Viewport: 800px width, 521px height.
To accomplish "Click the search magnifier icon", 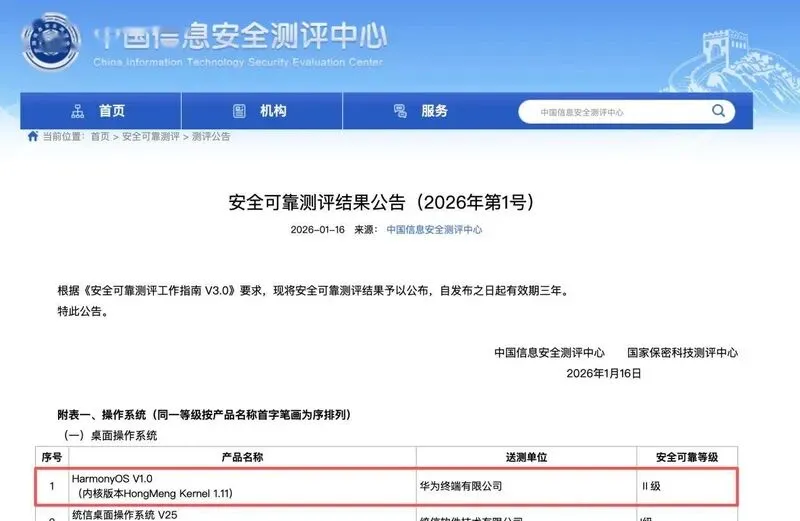I will [718, 111].
